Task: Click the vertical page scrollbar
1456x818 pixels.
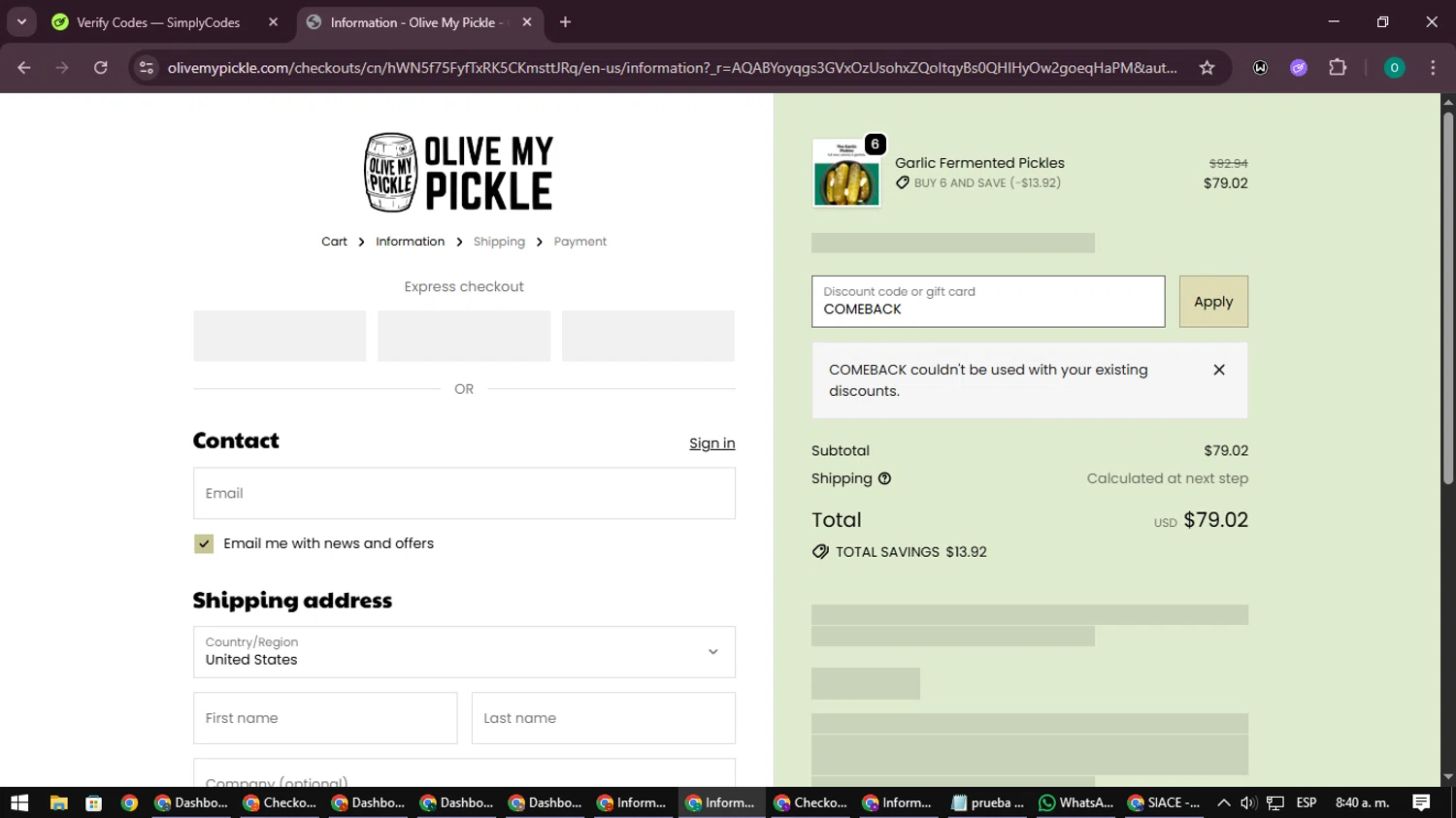Action: (1447, 299)
